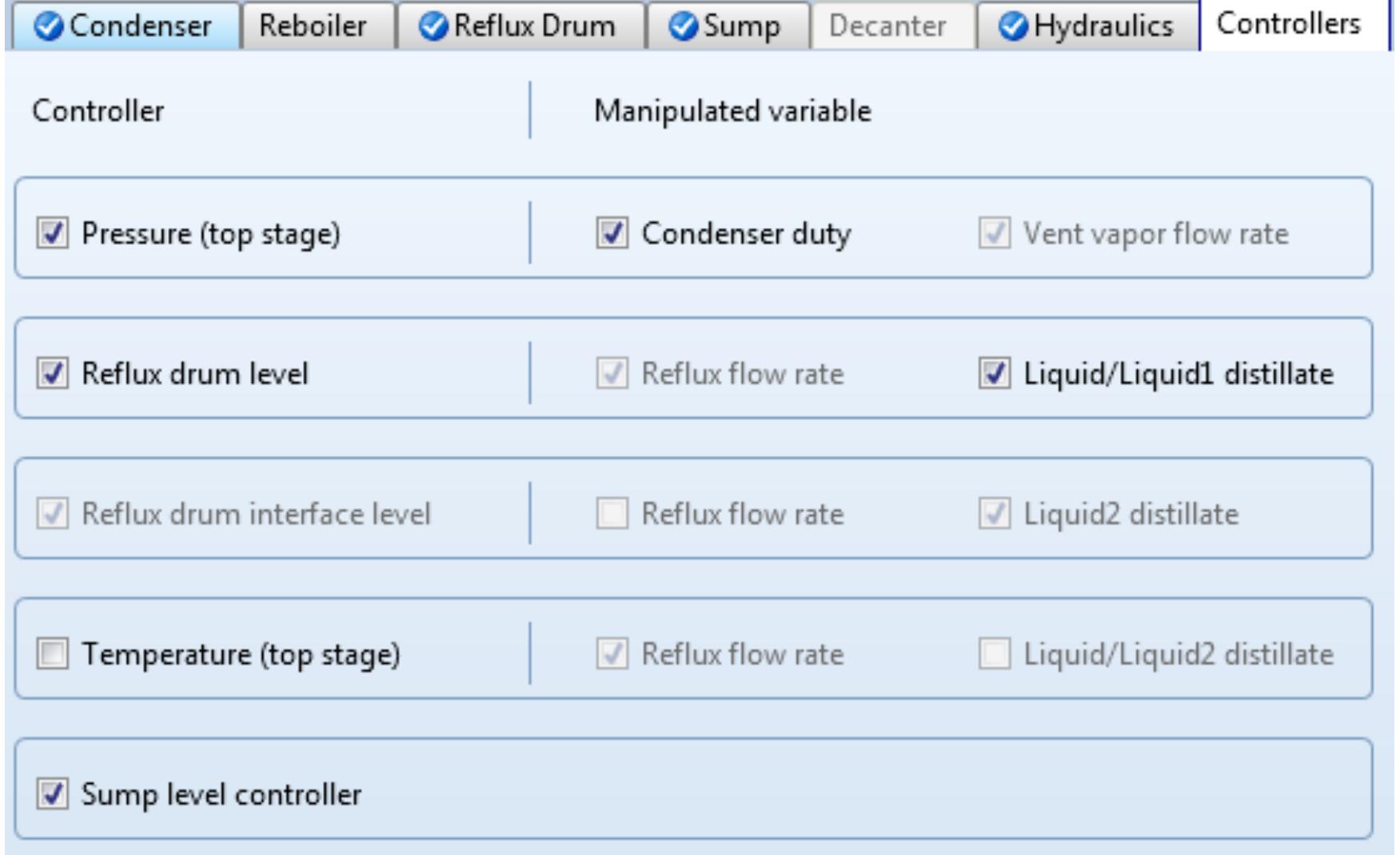Click the blue checkmark icon on Condenser tab
Viewport: 1400px width, 855px height.
coord(50,25)
